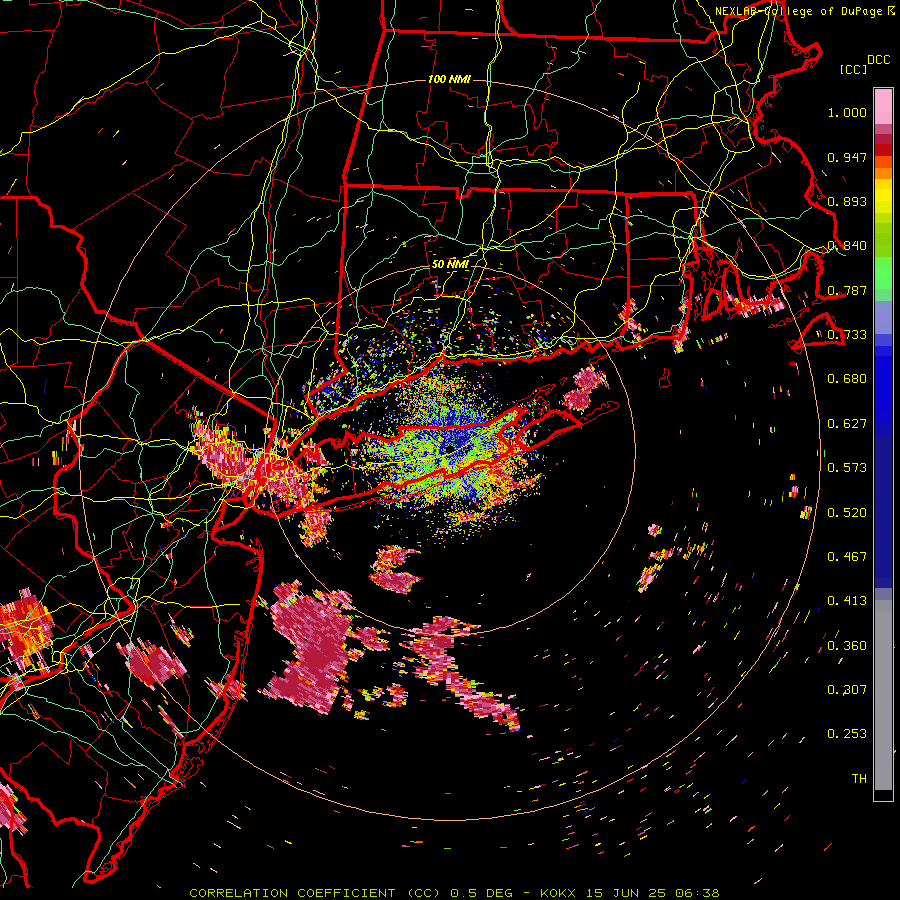Click the pink top segment of color bar

click(x=883, y=106)
